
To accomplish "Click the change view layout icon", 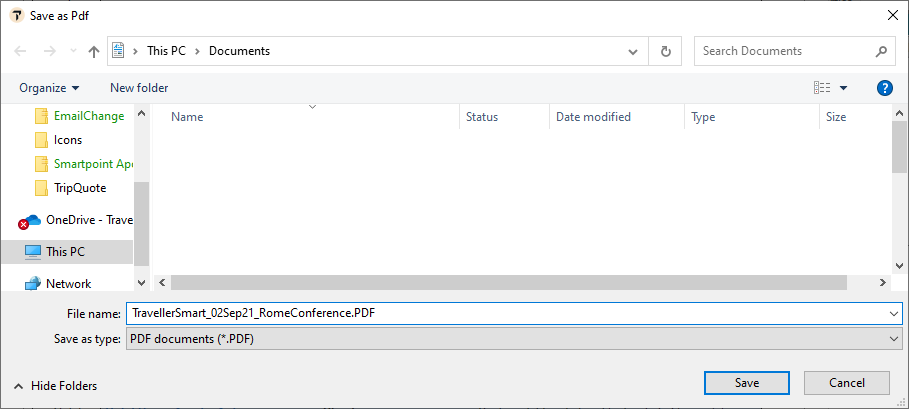I will (822, 88).
